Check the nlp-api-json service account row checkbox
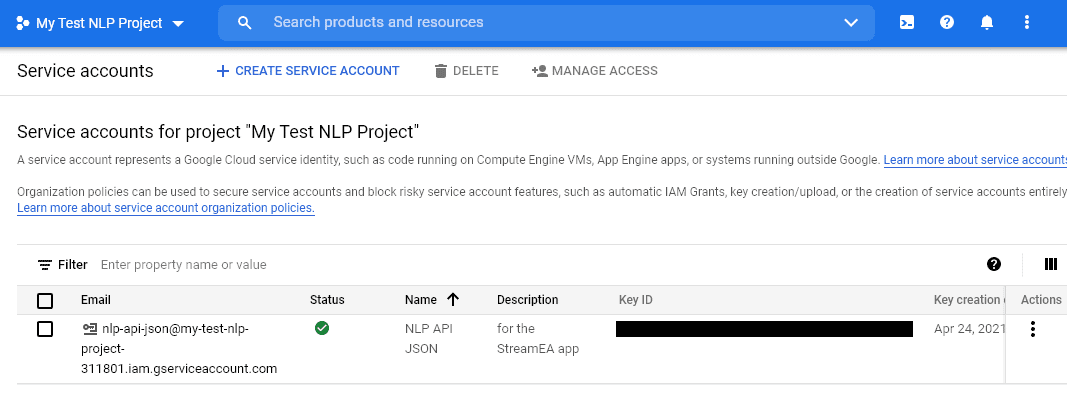The width and height of the screenshot is (1067, 396). coord(45,329)
